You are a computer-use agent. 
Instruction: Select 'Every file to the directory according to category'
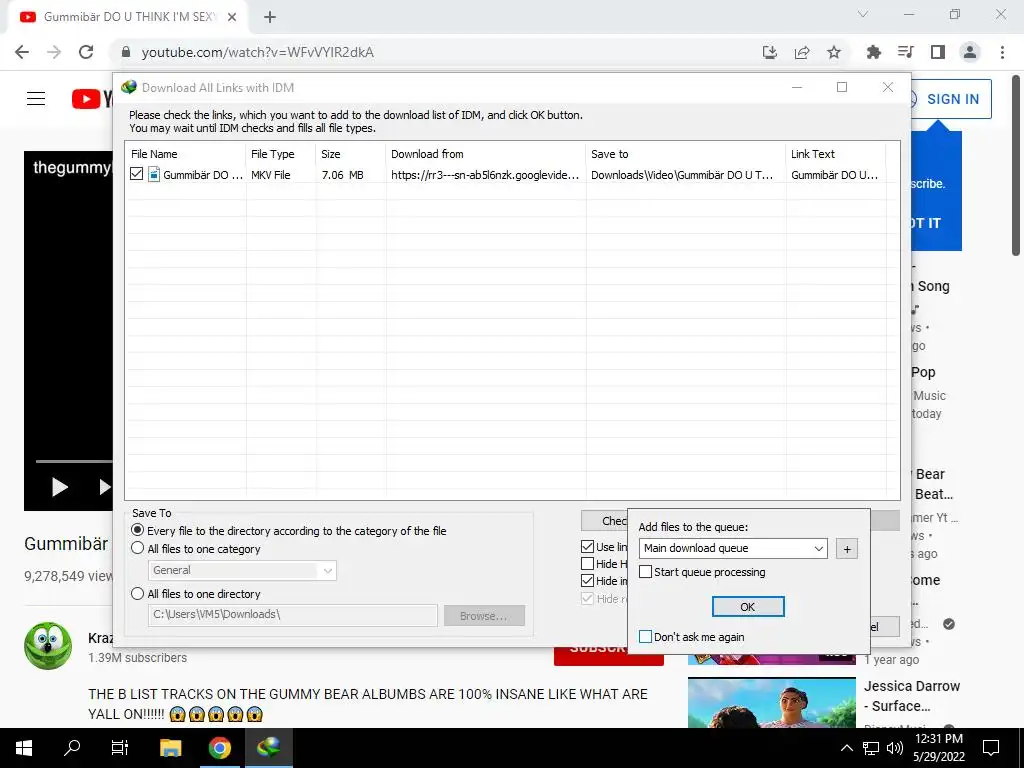tap(138, 530)
